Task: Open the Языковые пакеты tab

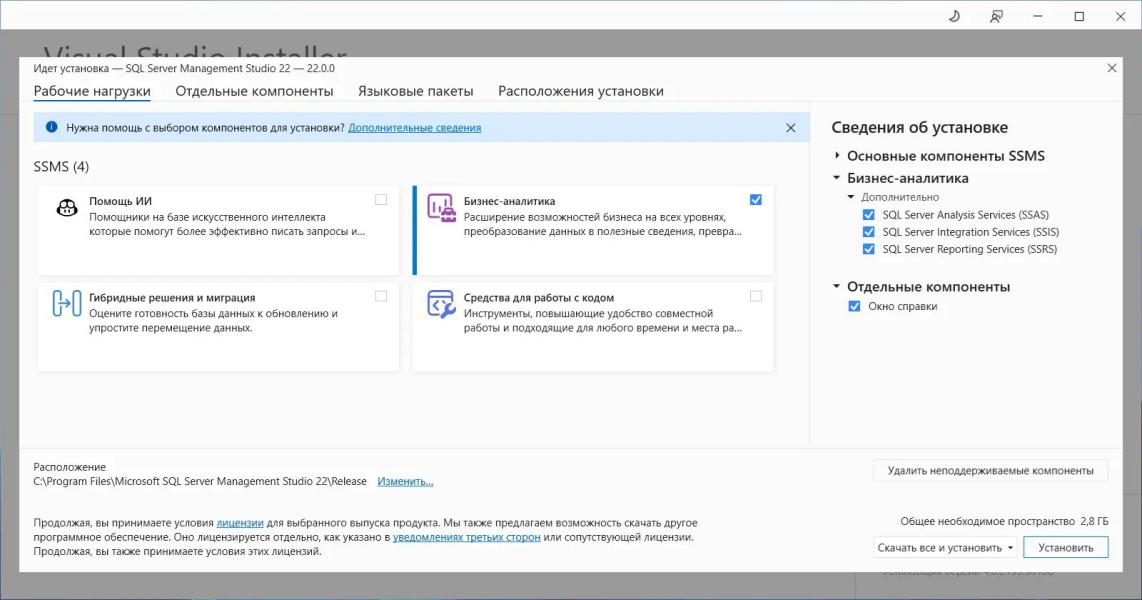Action: (x=415, y=91)
